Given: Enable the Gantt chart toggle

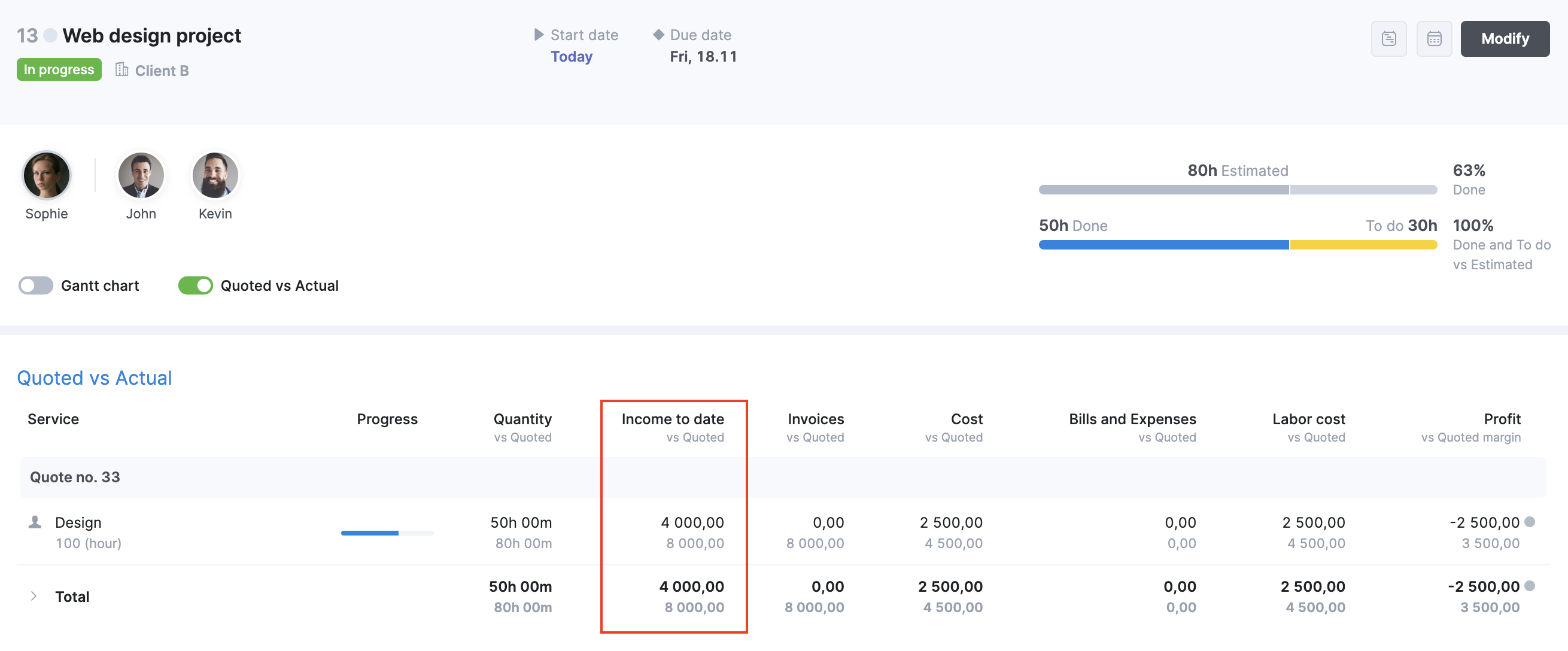Looking at the screenshot, I should coord(36,285).
